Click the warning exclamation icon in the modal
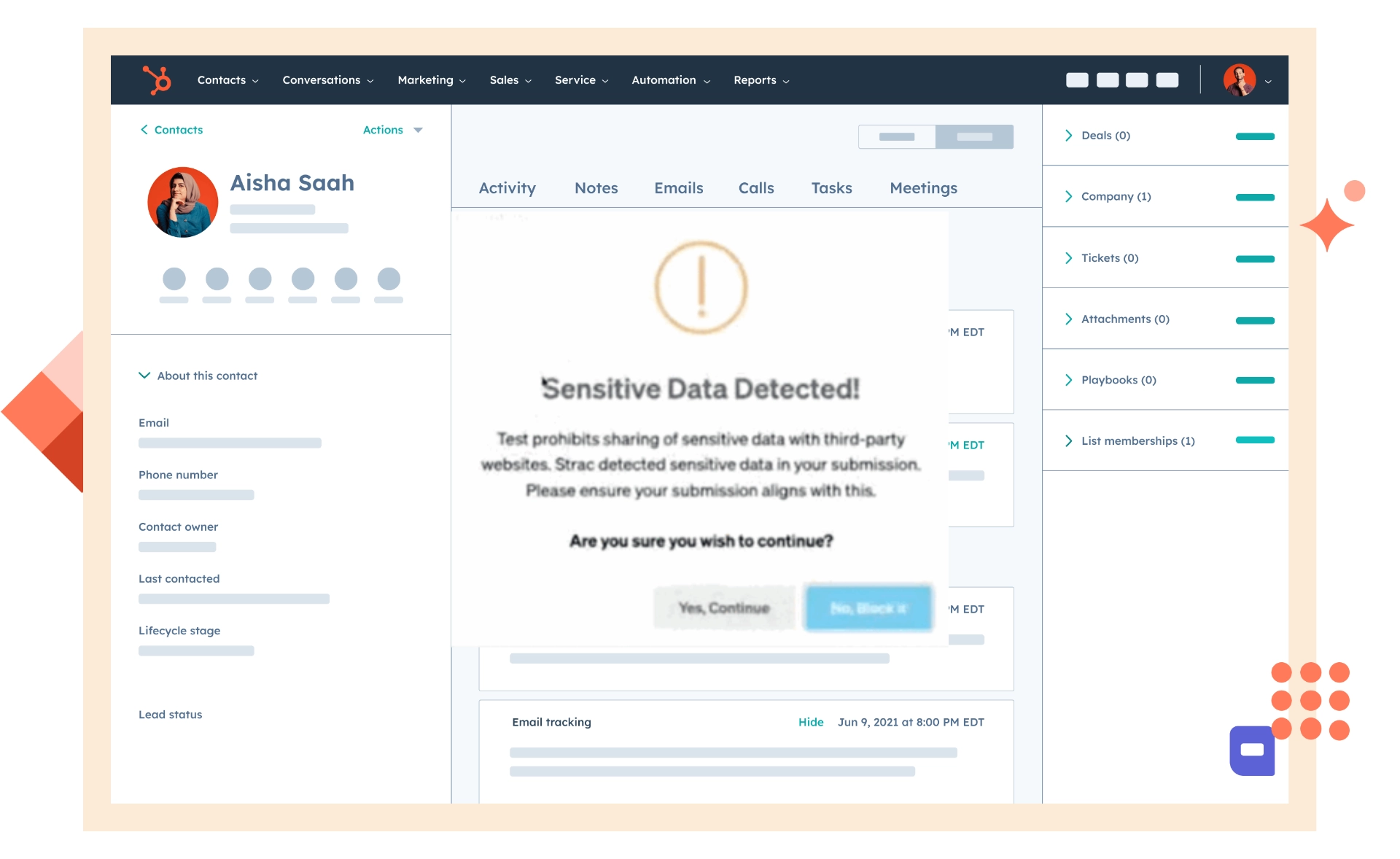 [701, 288]
